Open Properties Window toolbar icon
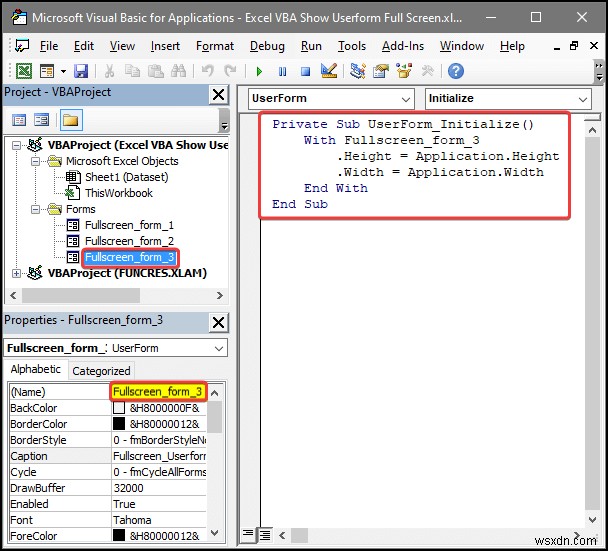 [381, 71]
